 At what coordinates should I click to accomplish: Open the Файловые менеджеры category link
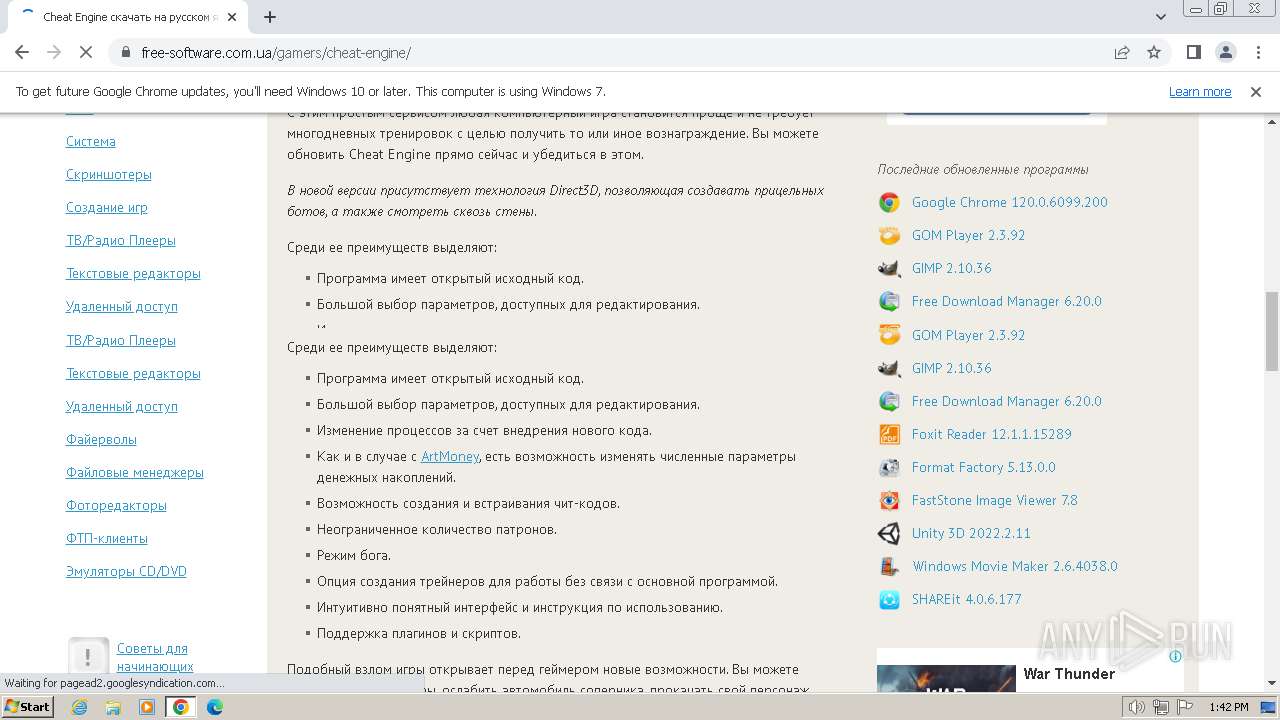tap(135, 472)
